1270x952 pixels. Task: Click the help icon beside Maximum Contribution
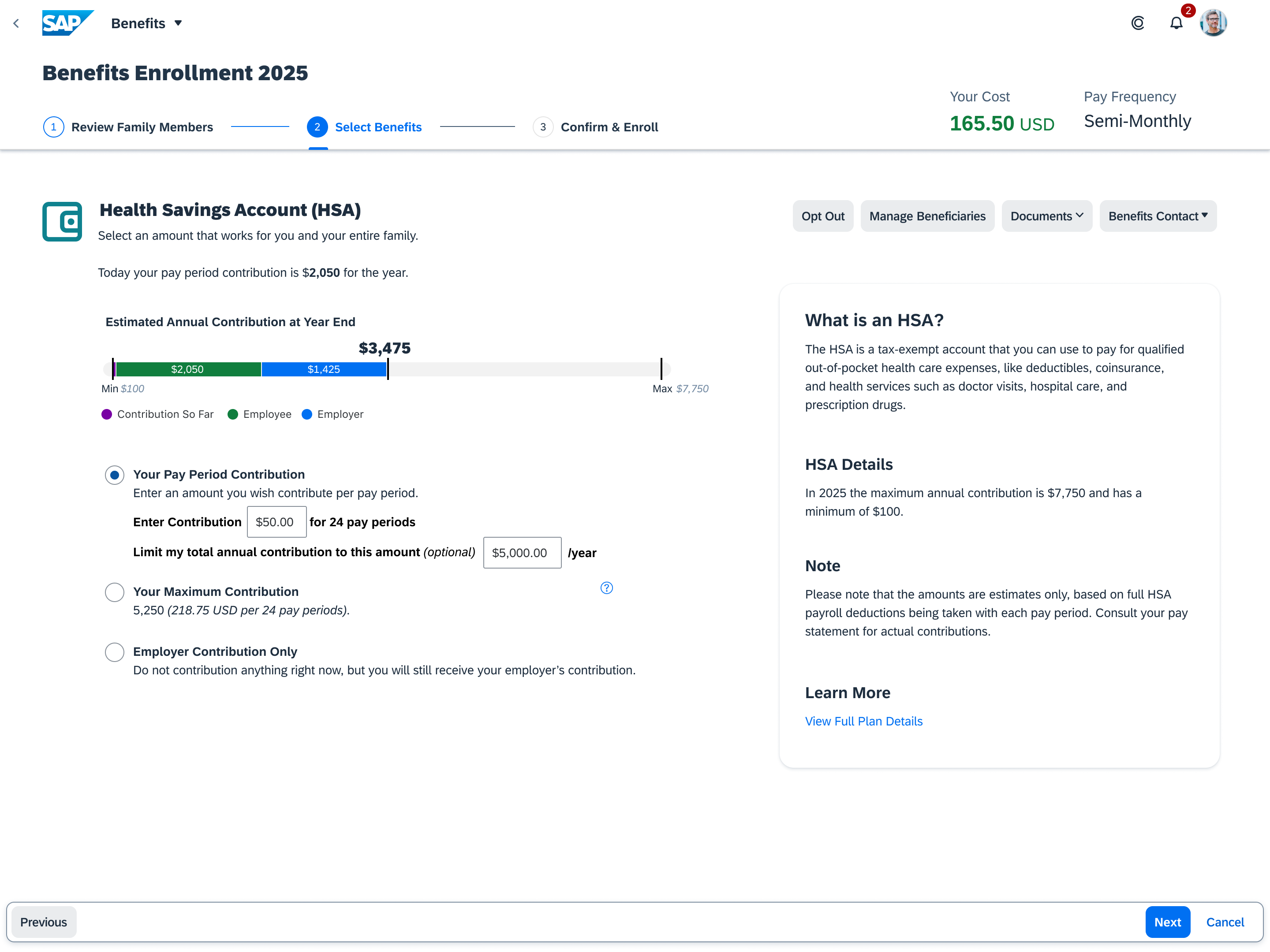[x=606, y=588]
